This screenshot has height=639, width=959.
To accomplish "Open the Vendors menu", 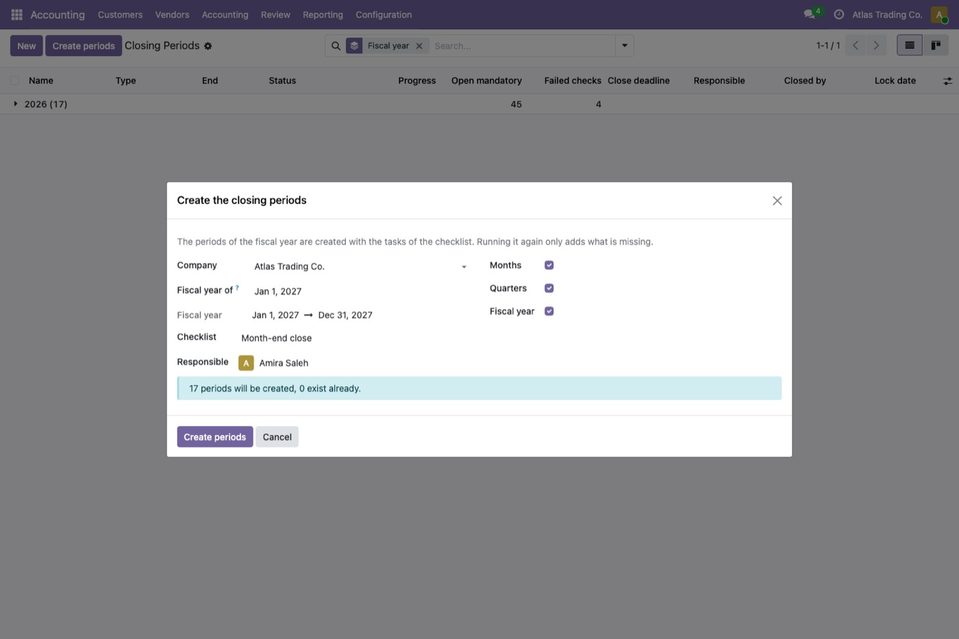I will [x=172, y=15].
